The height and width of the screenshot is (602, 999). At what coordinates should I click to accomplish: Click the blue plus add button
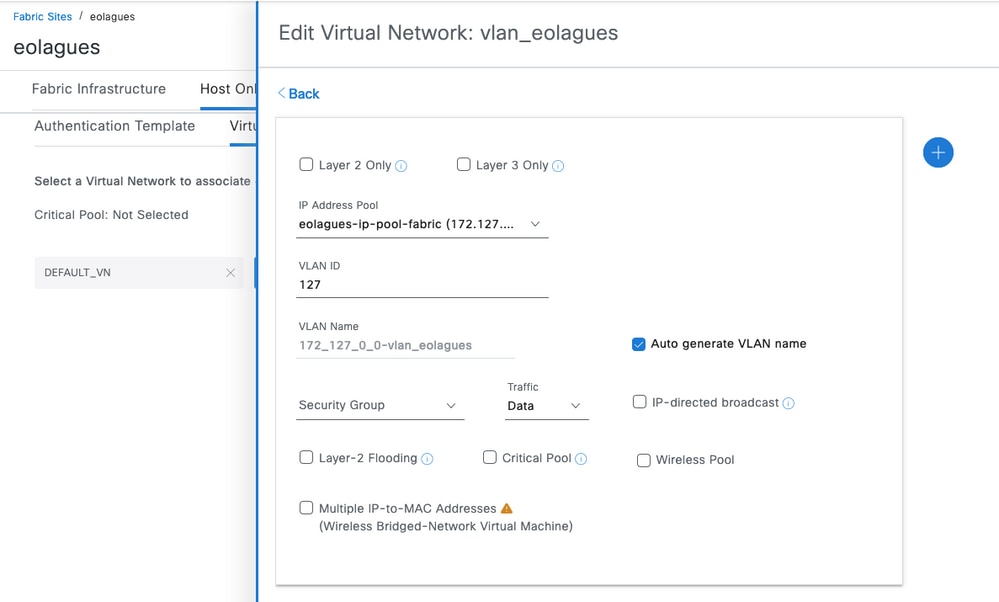[x=938, y=153]
